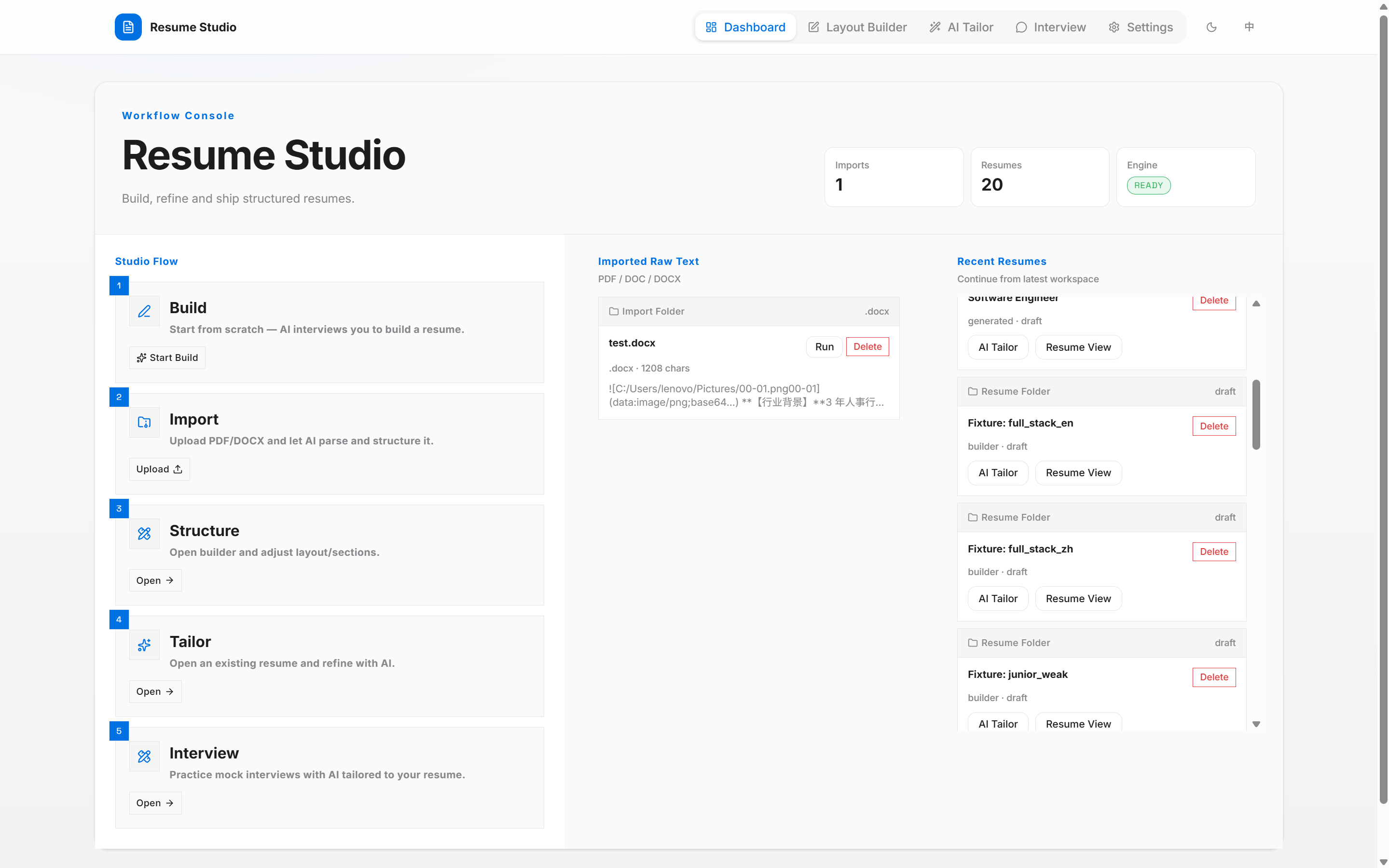The height and width of the screenshot is (868, 1389).
Task: Click the Workflow Console label
Action: [x=178, y=115]
